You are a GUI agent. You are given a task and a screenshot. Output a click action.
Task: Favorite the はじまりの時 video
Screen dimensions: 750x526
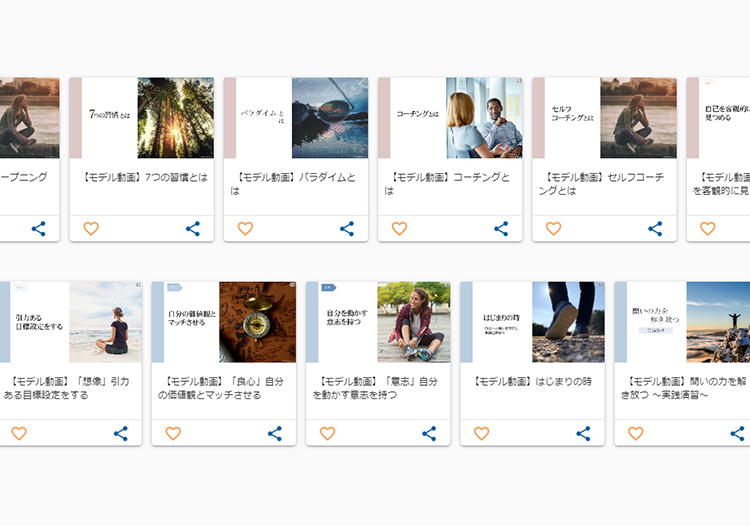pyautogui.click(x=481, y=433)
